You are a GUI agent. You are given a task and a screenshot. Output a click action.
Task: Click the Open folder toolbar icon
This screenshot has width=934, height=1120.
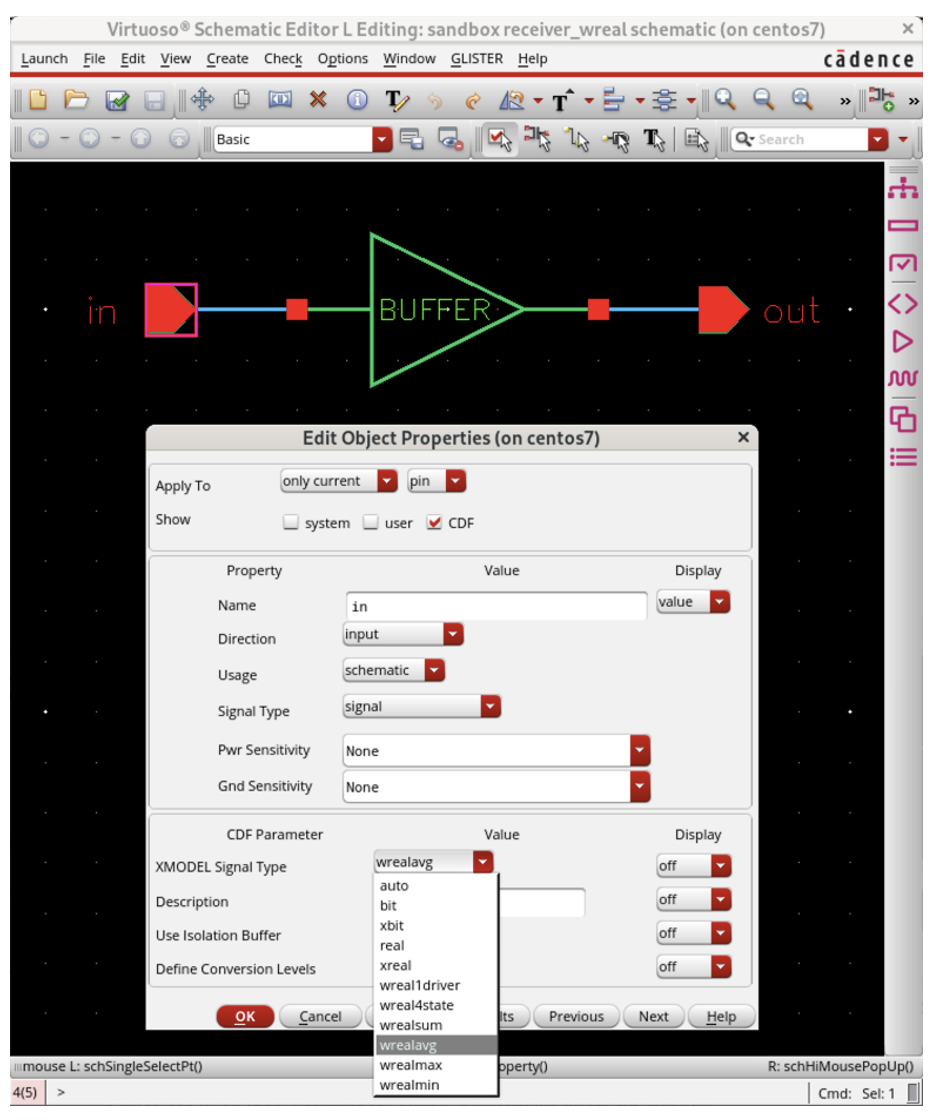[76, 100]
